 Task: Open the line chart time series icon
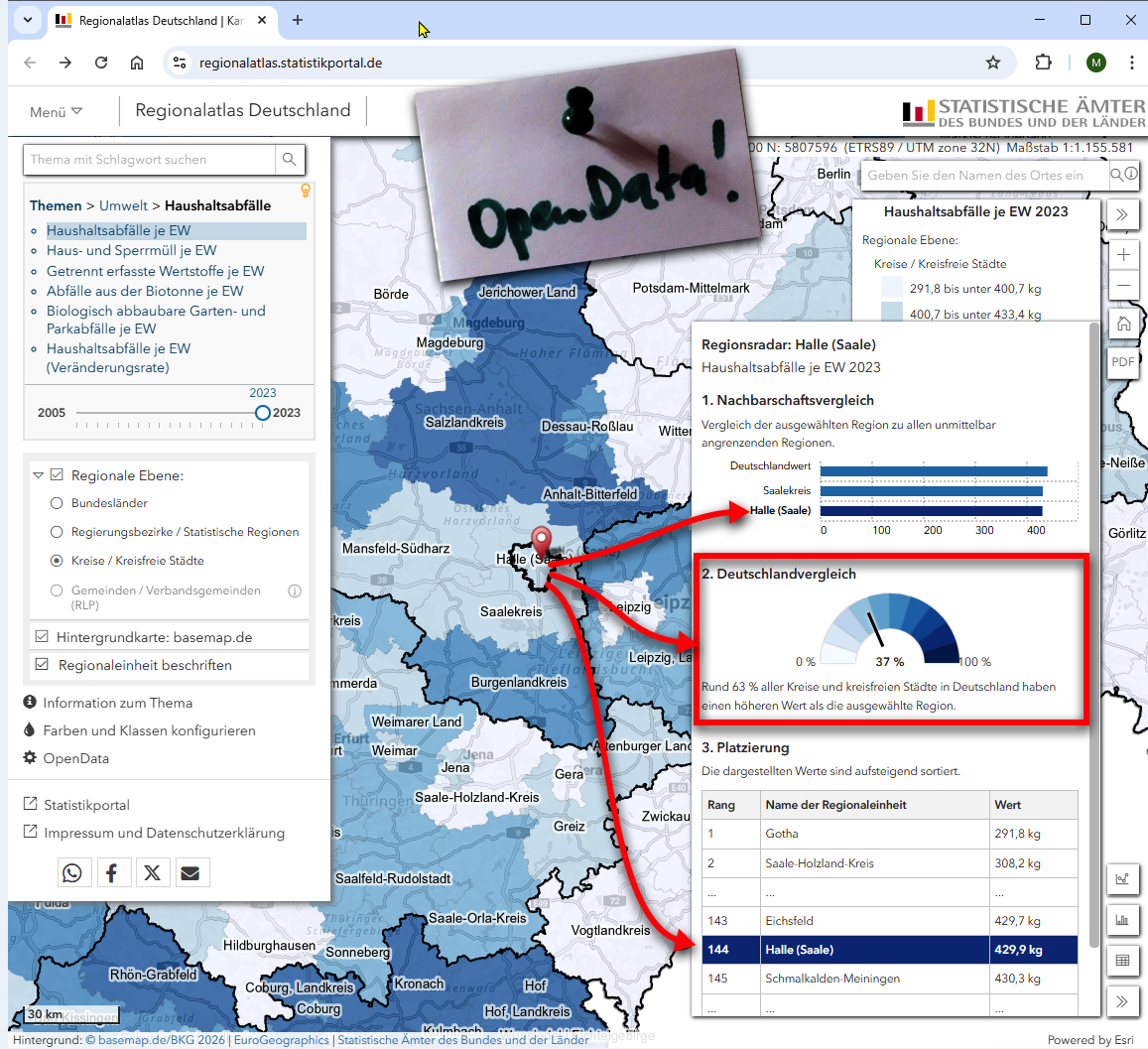[x=1123, y=879]
